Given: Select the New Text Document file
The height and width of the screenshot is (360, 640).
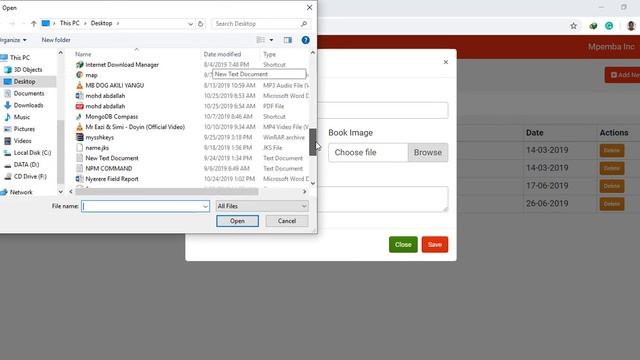Looking at the screenshot, I should [x=112, y=158].
